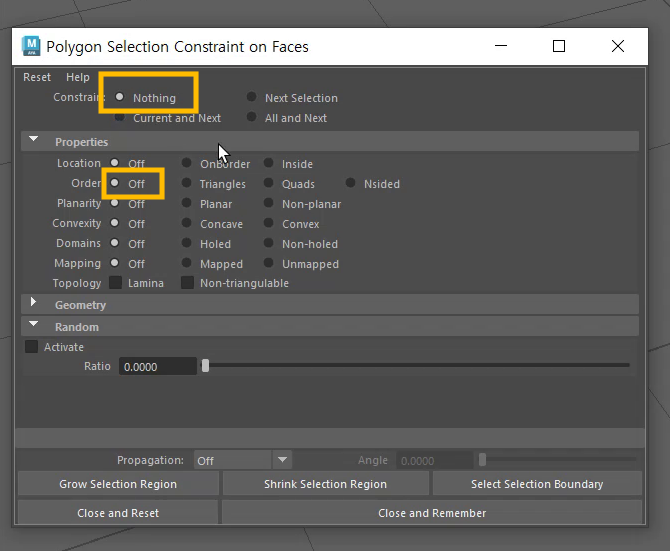670x551 pixels.
Task: Choose the All and Next constraint
Action: pos(251,117)
